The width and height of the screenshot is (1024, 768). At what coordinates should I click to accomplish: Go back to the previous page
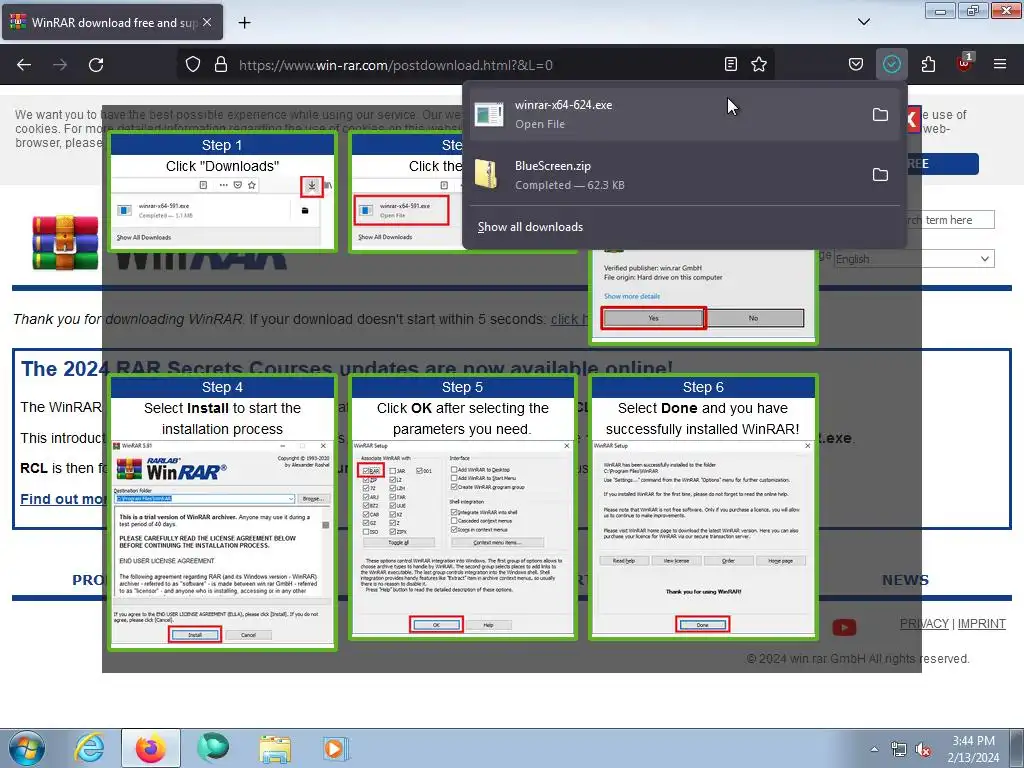tap(24, 65)
